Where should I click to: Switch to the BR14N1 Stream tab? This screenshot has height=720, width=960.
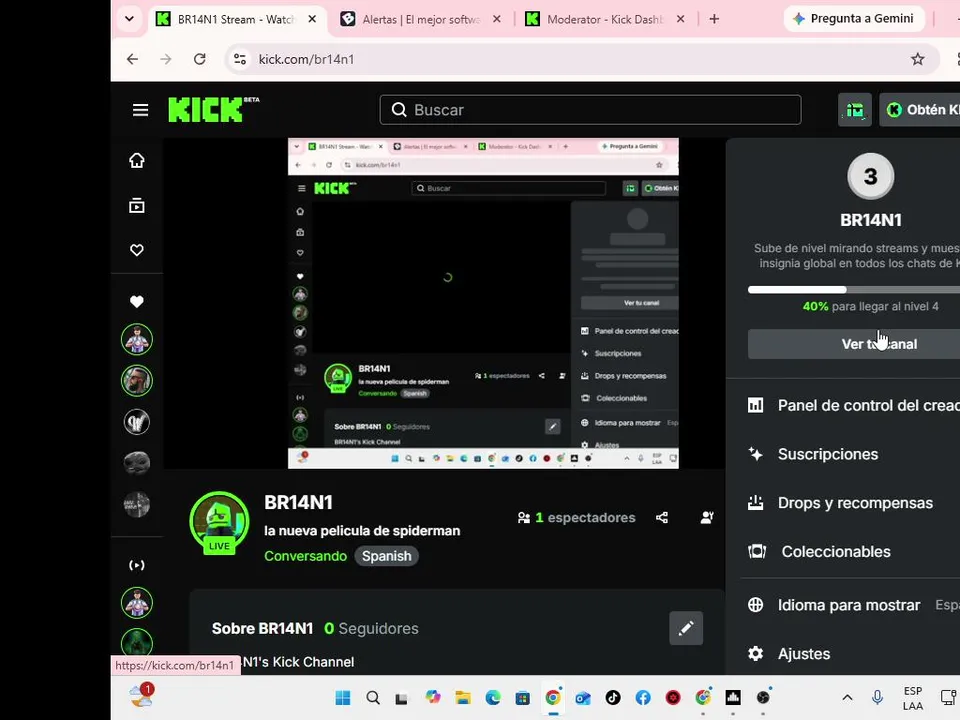pos(236,19)
